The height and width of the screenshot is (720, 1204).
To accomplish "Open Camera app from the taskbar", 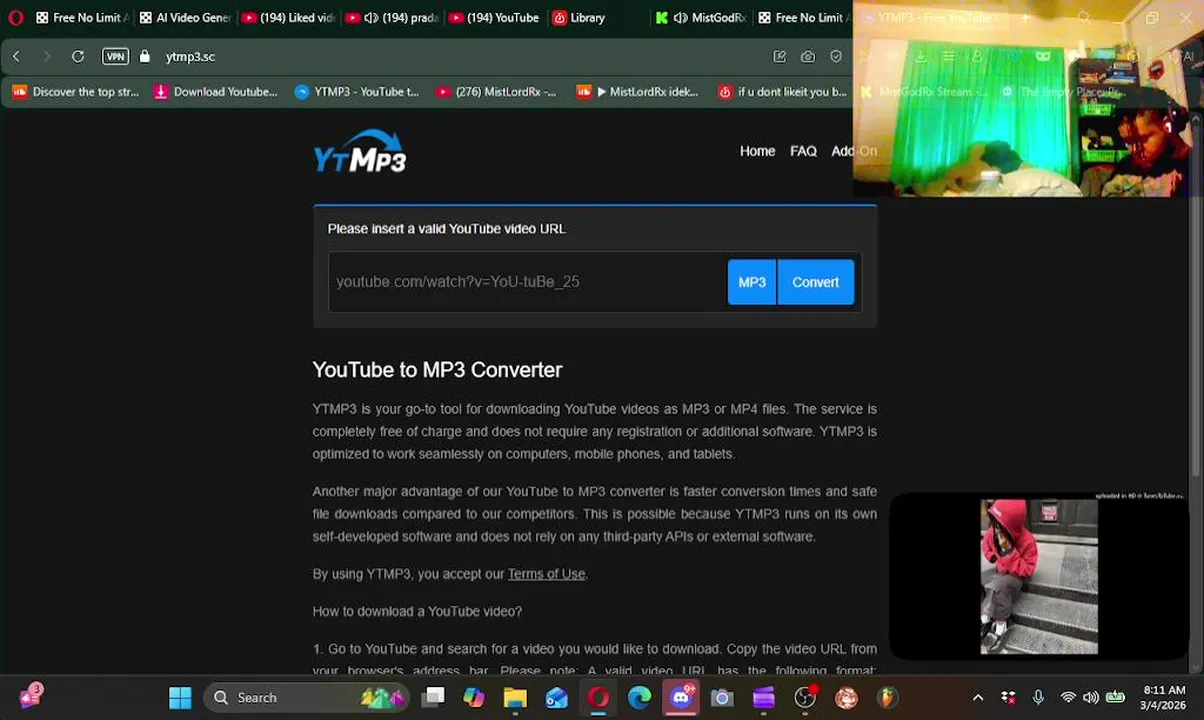I will 722,698.
